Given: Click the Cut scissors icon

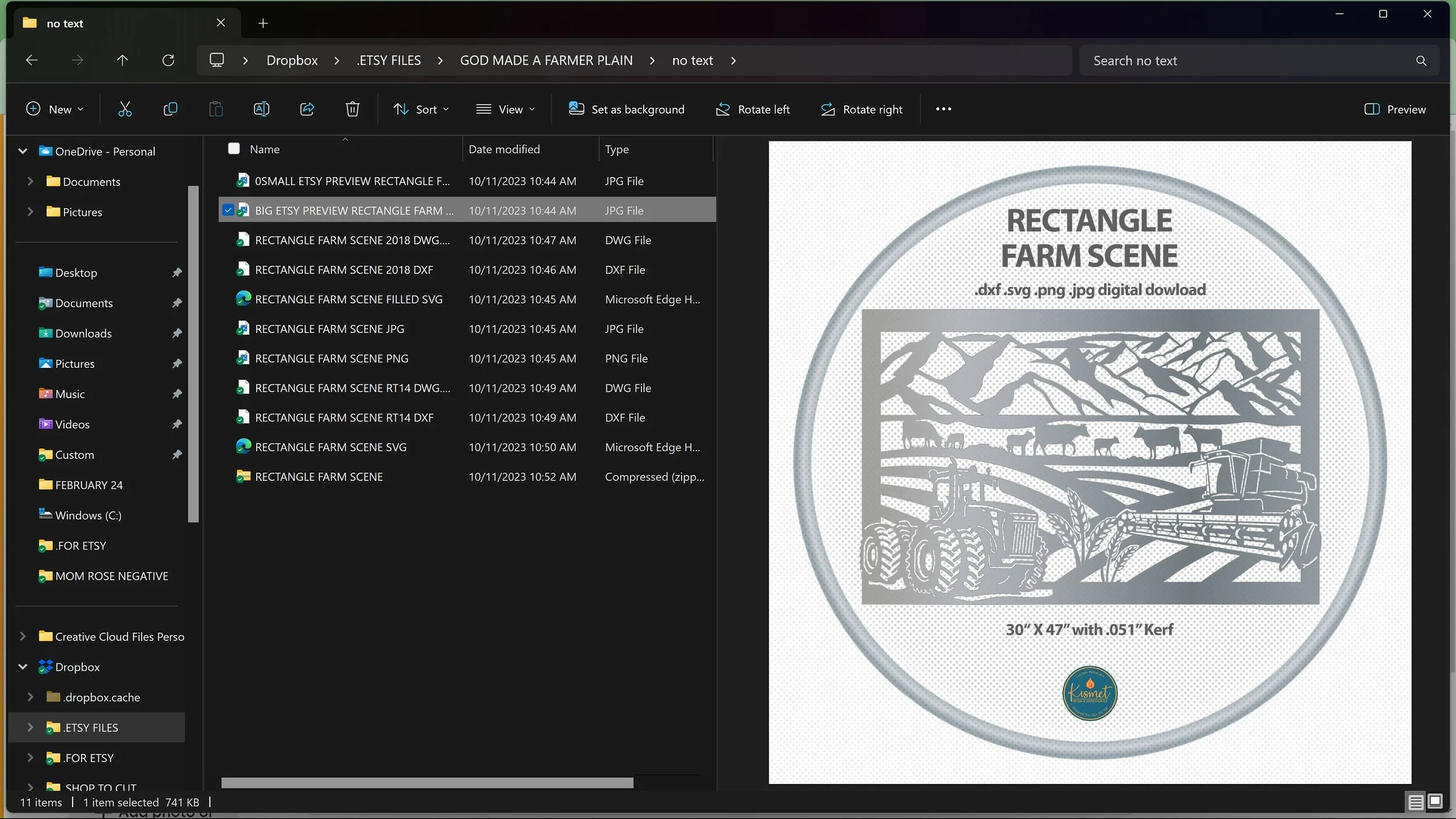Looking at the screenshot, I should point(125,109).
